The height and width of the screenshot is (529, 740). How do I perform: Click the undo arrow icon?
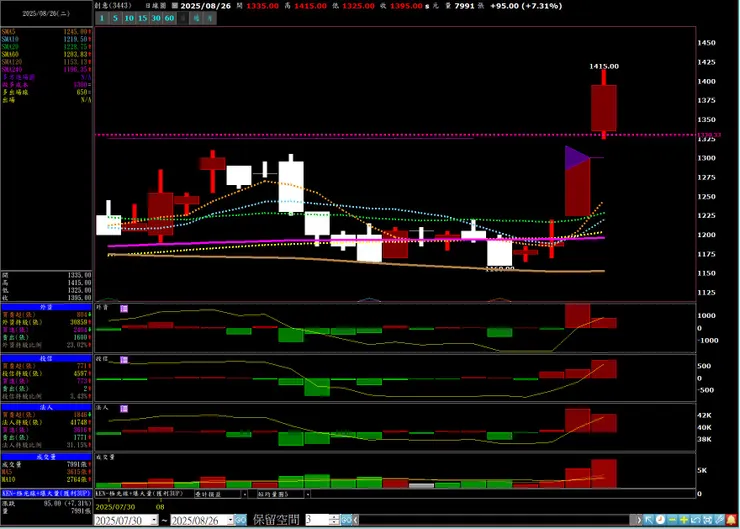pyautogui.click(x=696, y=520)
